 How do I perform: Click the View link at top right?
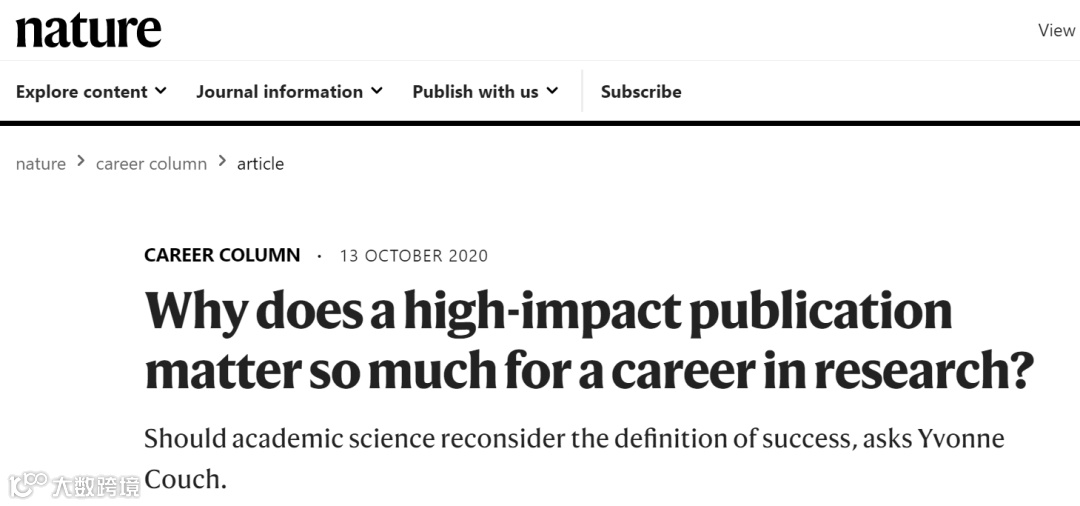click(x=1056, y=30)
